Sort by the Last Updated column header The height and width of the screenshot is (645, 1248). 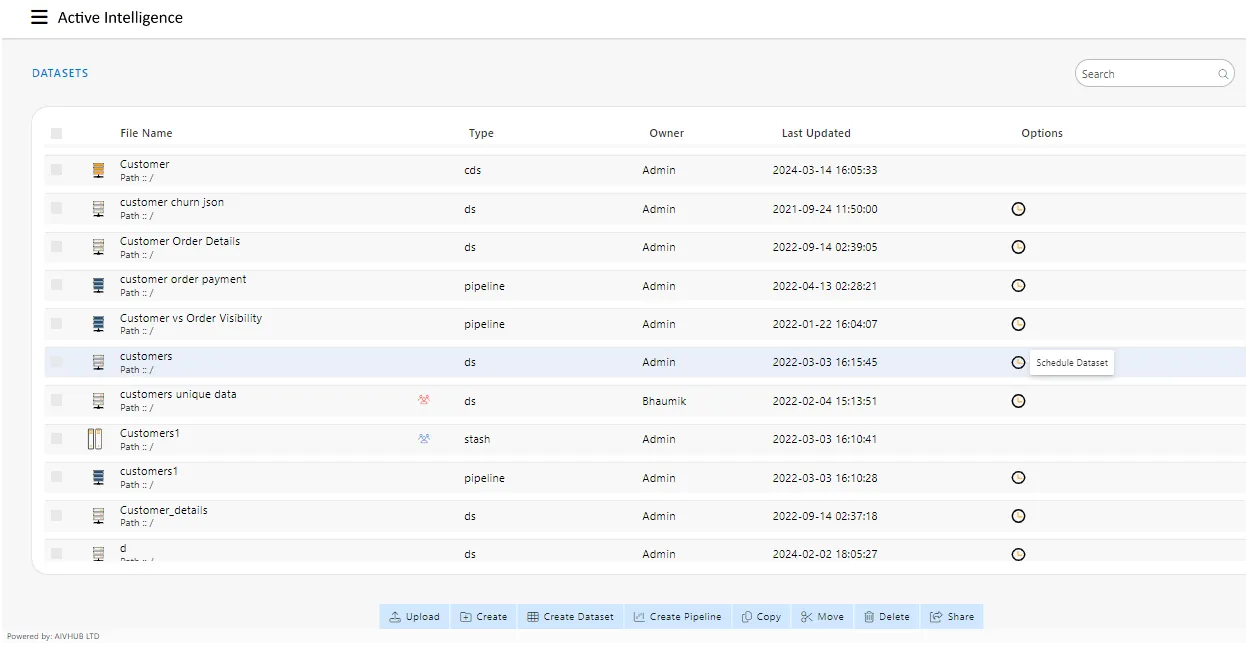816,133
